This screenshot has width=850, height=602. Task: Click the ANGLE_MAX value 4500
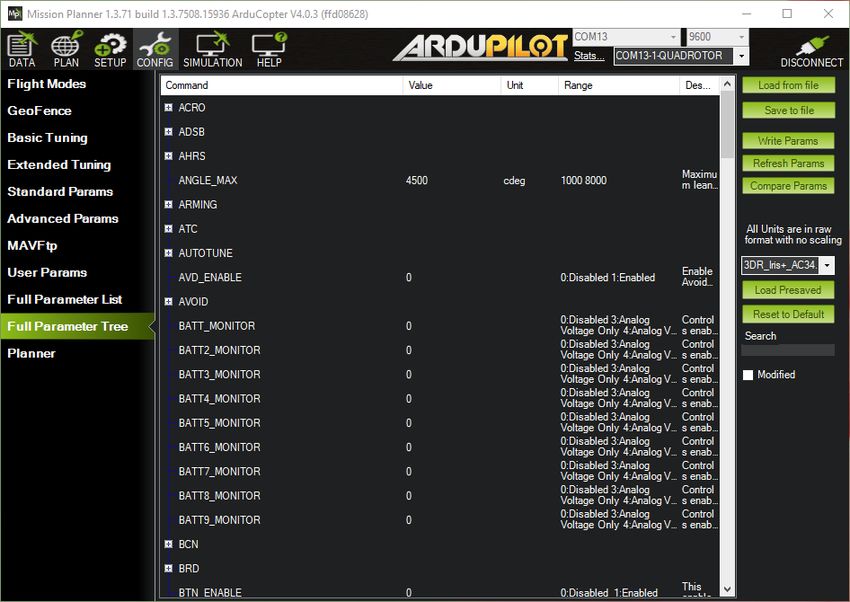point(417,180)
